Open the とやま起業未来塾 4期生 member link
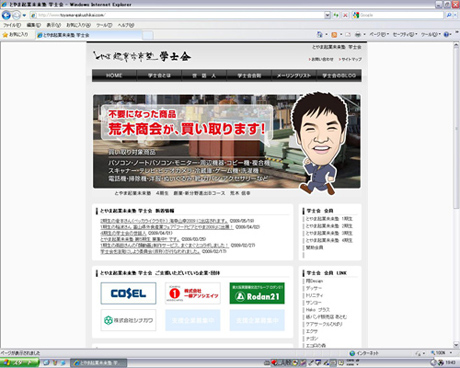The width and height of the screenshot is (460, 368). [x=329, y=240]
